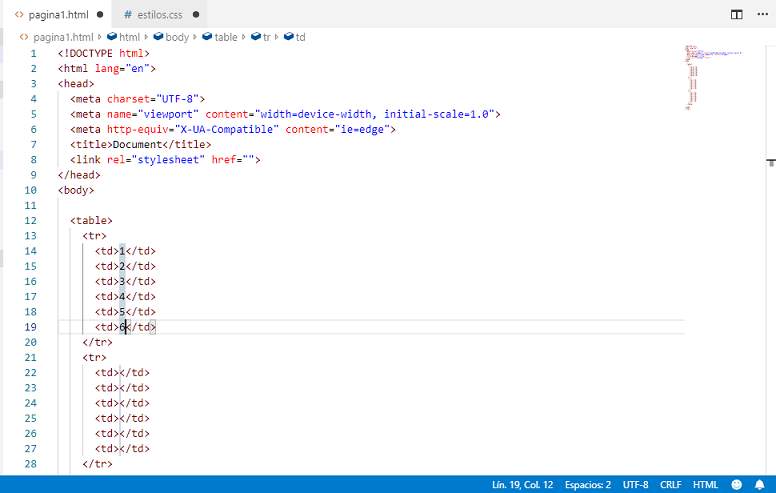Click the <td>5</td> cell line
Viewport: 776px width, 493px height.
coord(125,312)
